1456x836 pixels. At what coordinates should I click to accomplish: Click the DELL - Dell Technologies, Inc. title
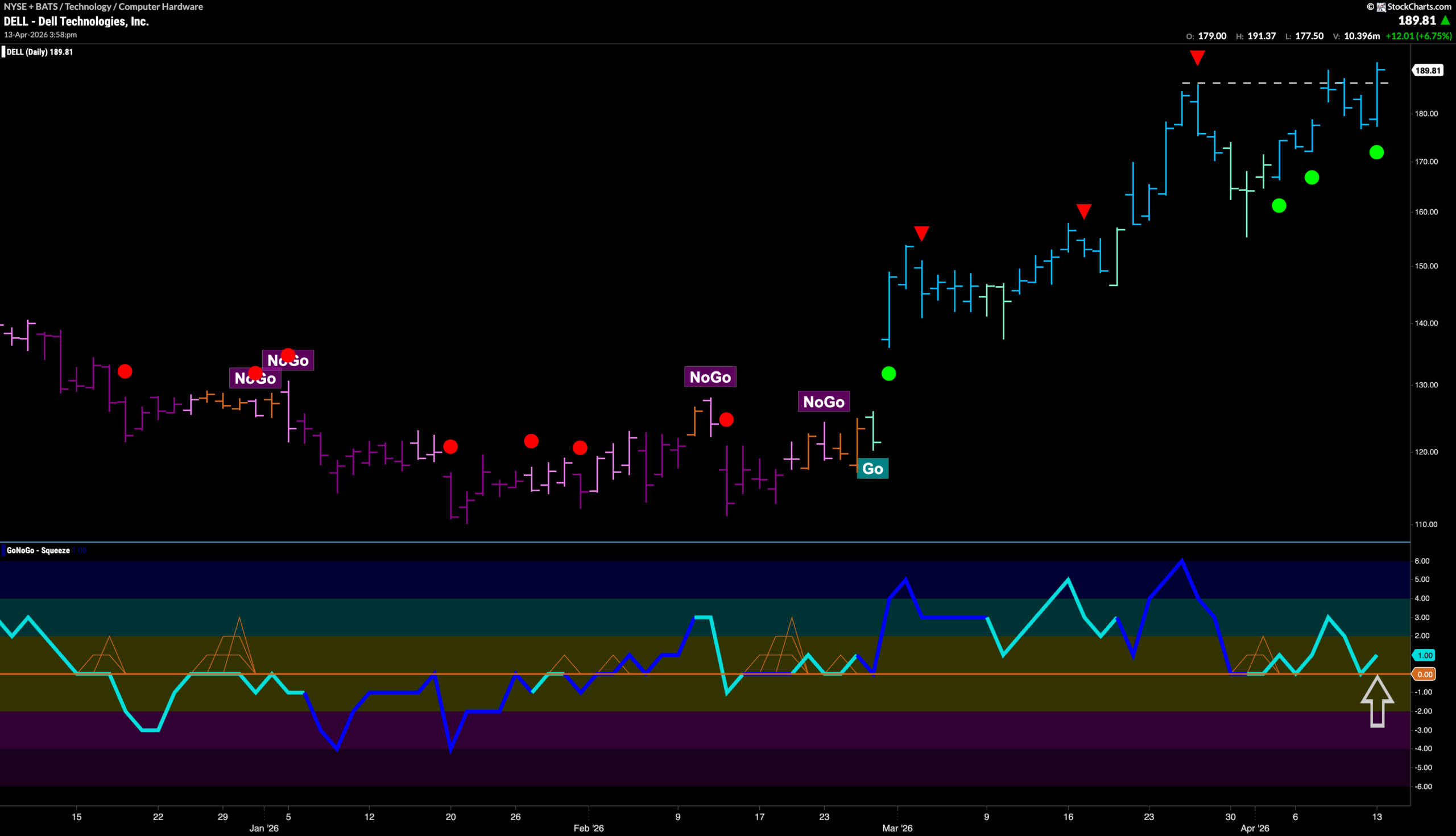(76, 22)
